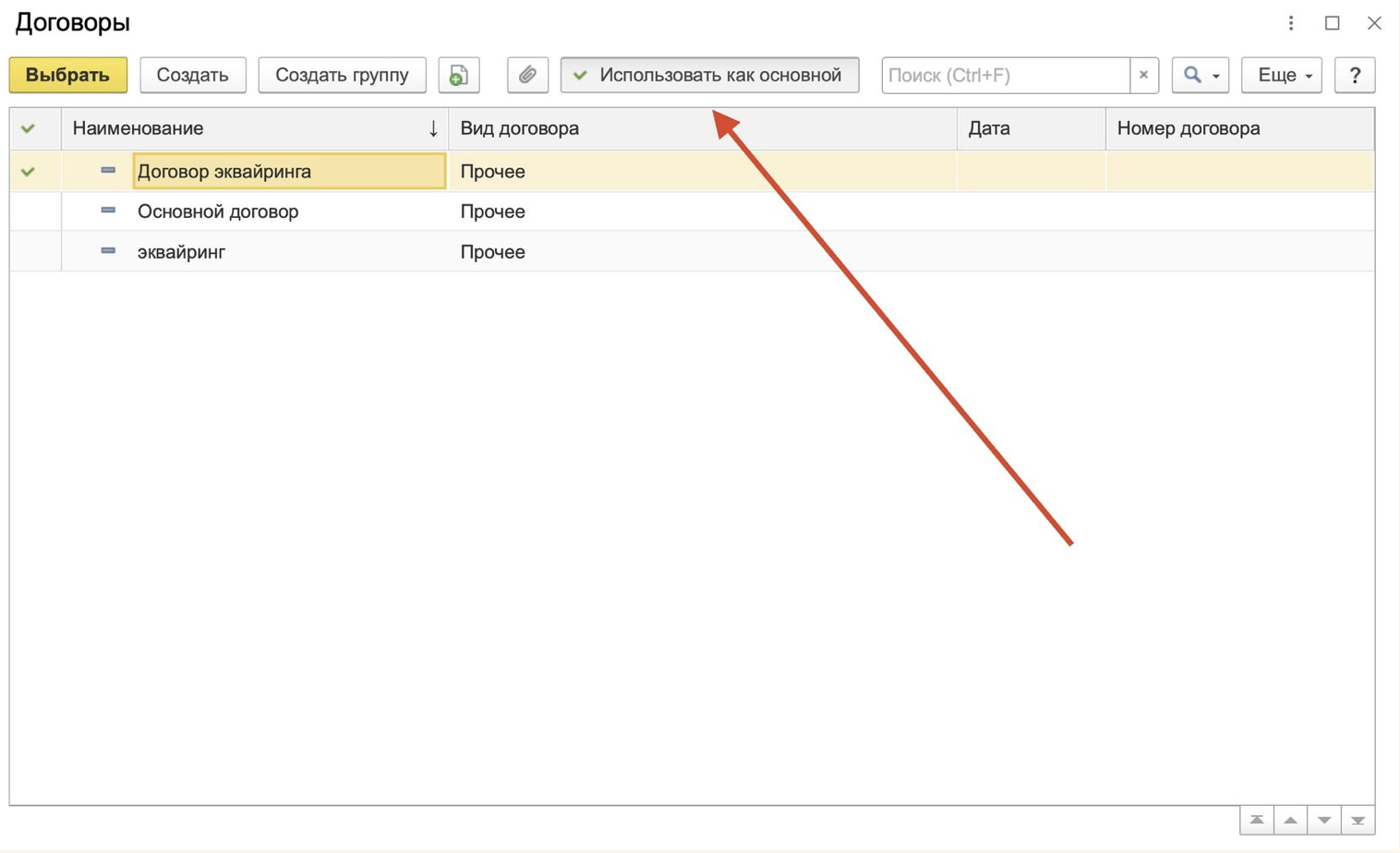Open the three-dot window options menu

[x=1291, y=23]
